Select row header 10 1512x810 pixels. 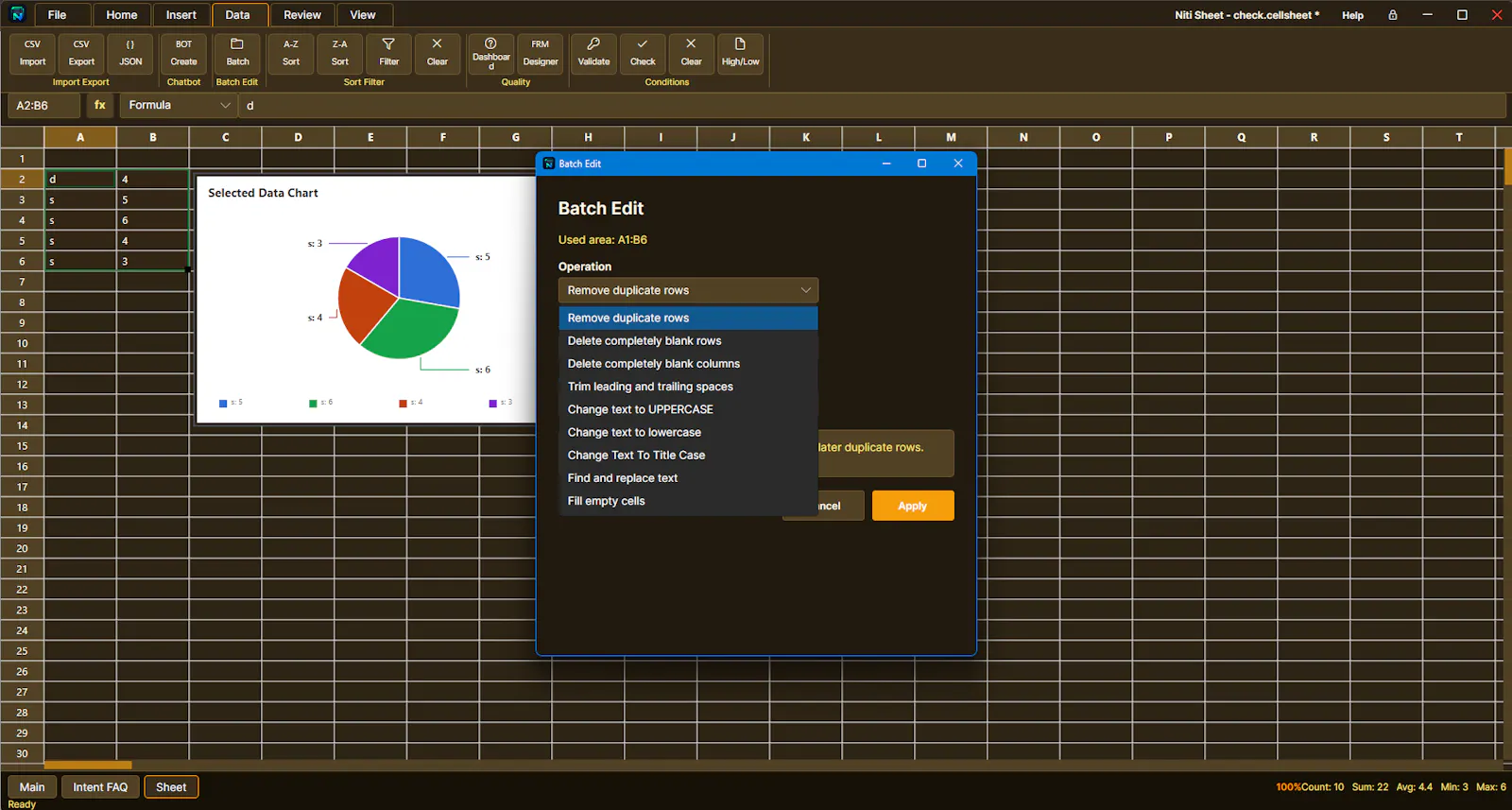click(x=22, y=343)
